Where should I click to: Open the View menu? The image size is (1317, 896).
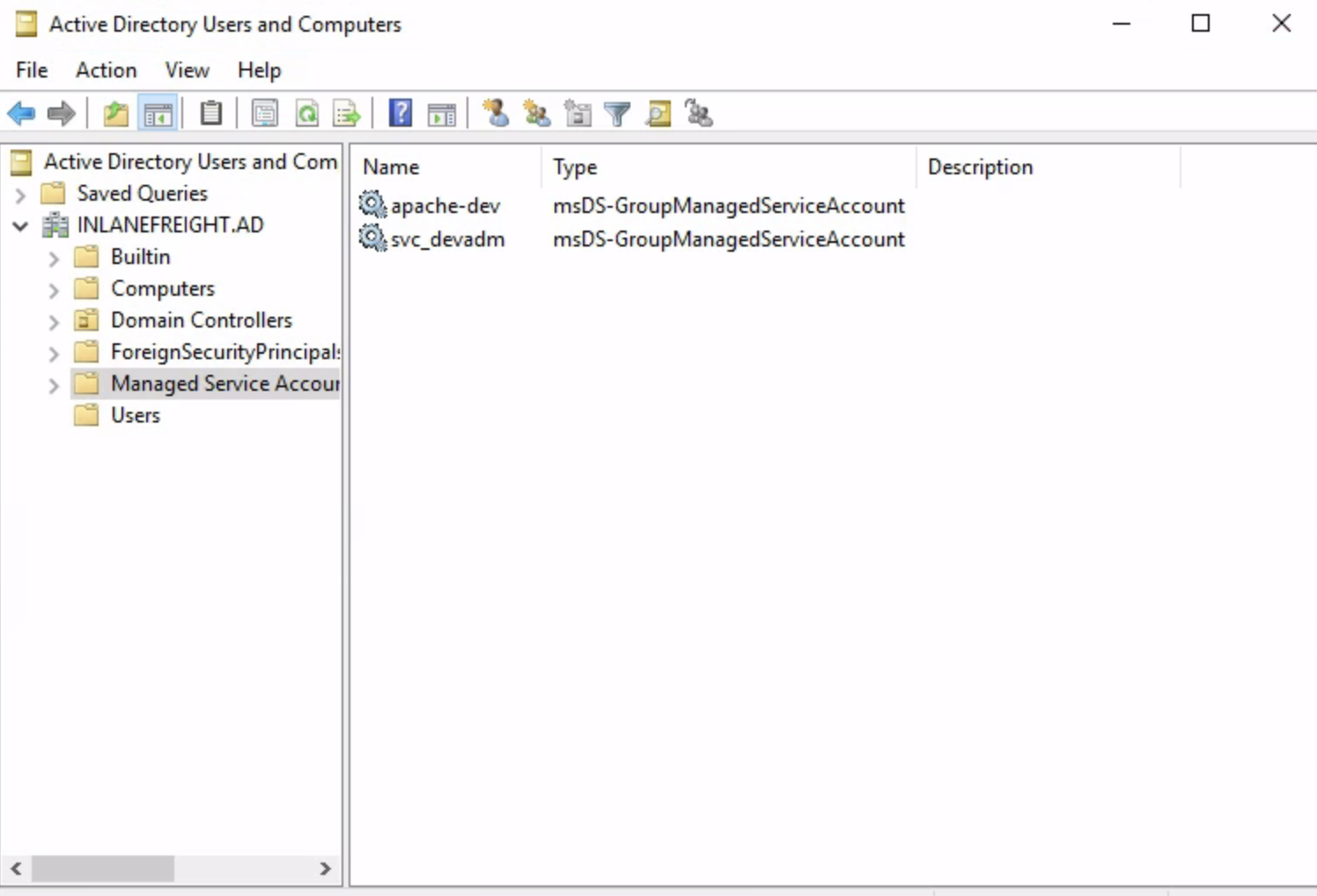187,70
